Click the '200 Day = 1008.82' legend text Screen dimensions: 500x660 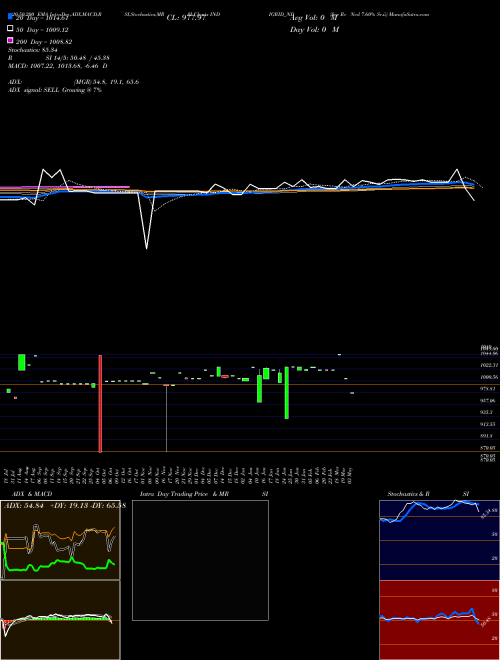pyautogui.click(x=44, y=42)
